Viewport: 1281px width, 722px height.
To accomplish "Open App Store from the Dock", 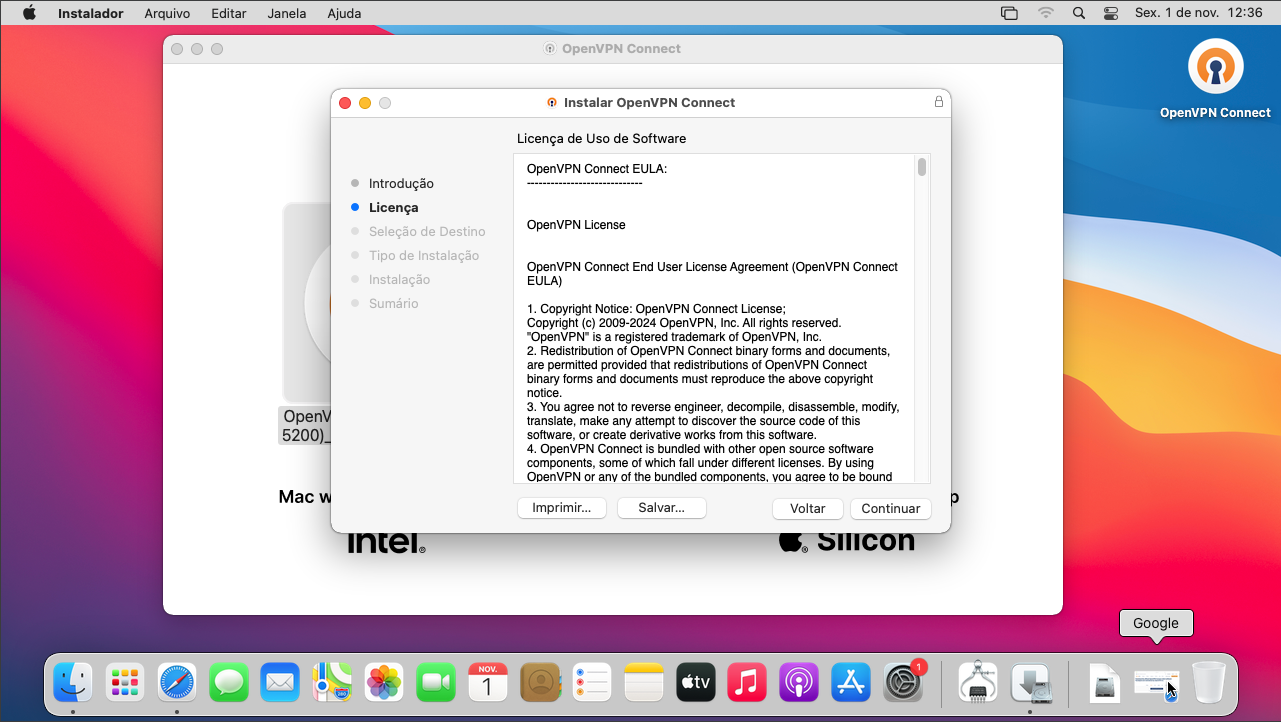I will click(x=852, y=682).
